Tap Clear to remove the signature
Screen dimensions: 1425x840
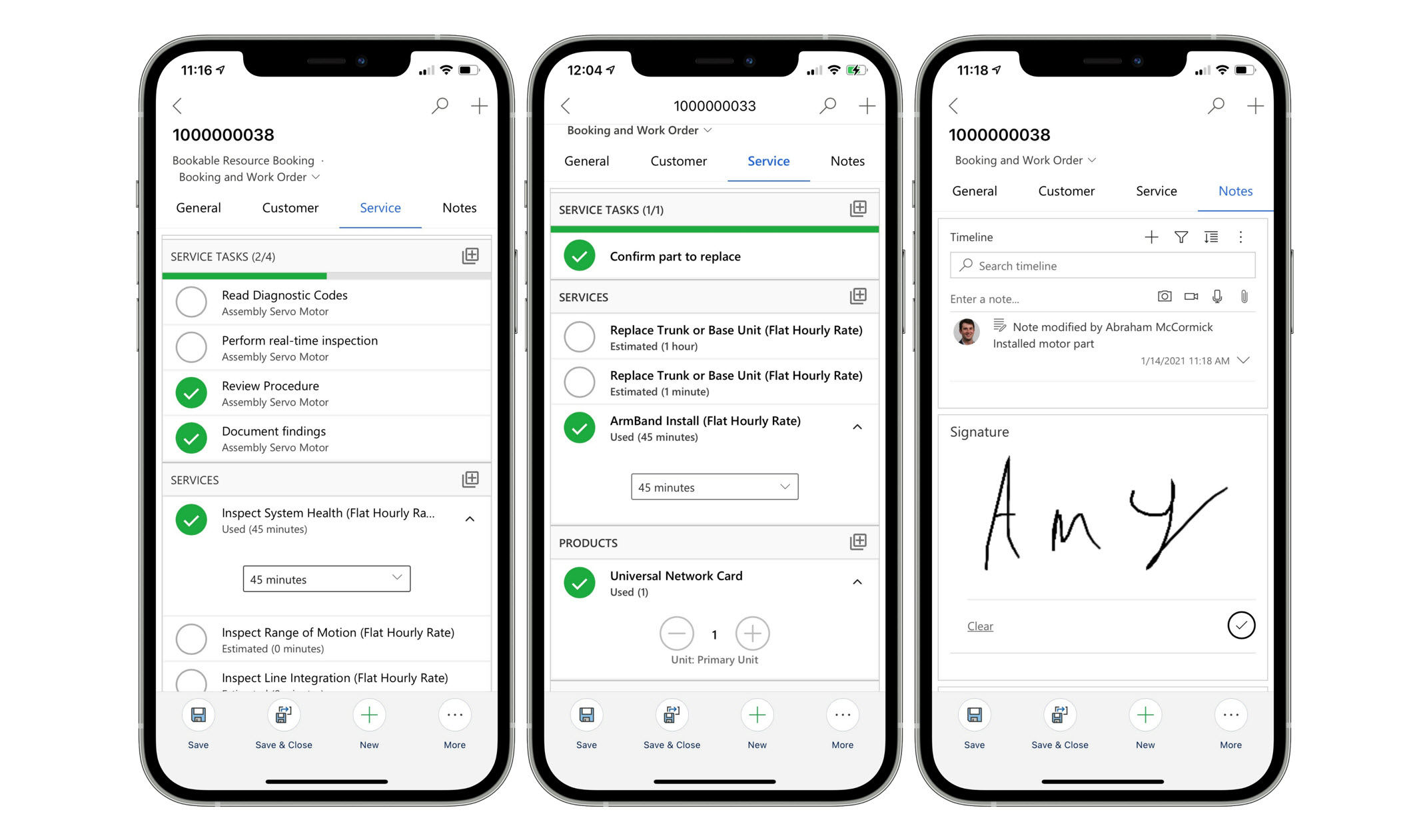tap(980, 626)
